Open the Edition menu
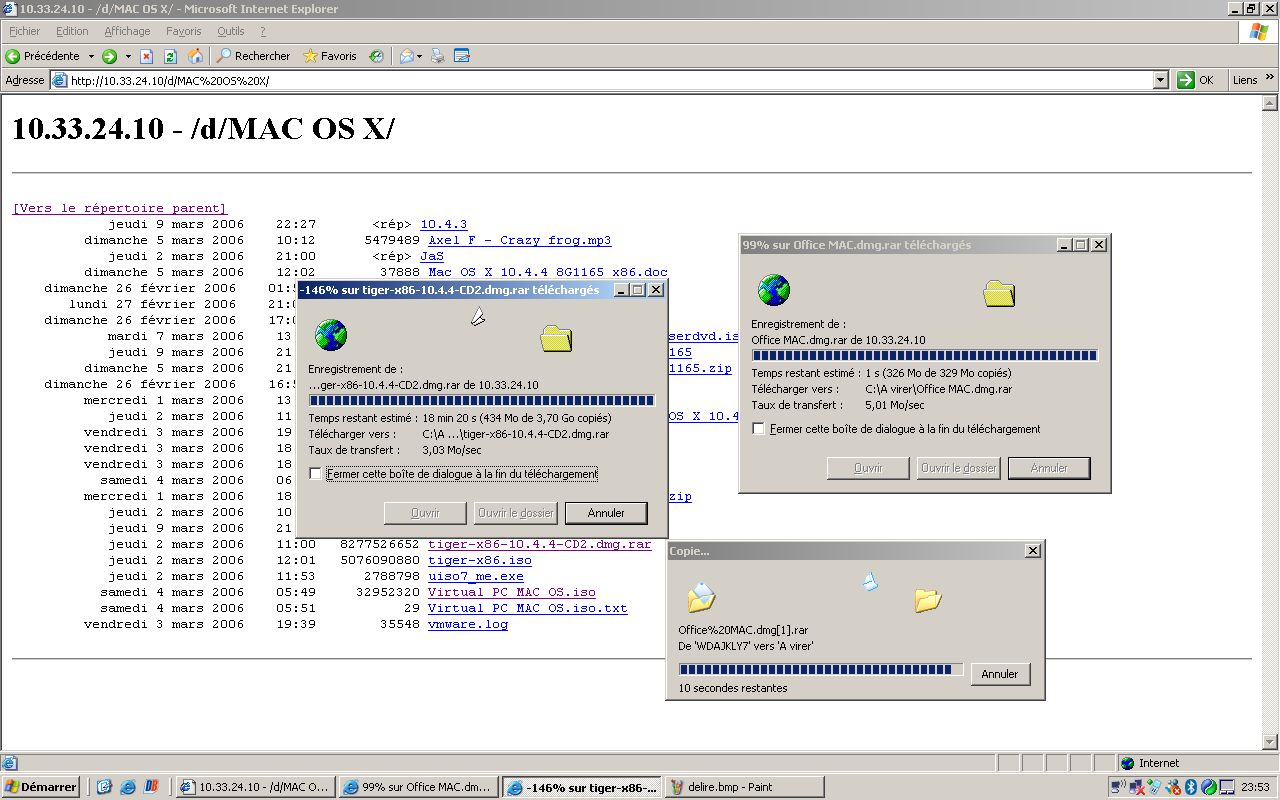Screen dimensions: 1280x800 point(72,31)
